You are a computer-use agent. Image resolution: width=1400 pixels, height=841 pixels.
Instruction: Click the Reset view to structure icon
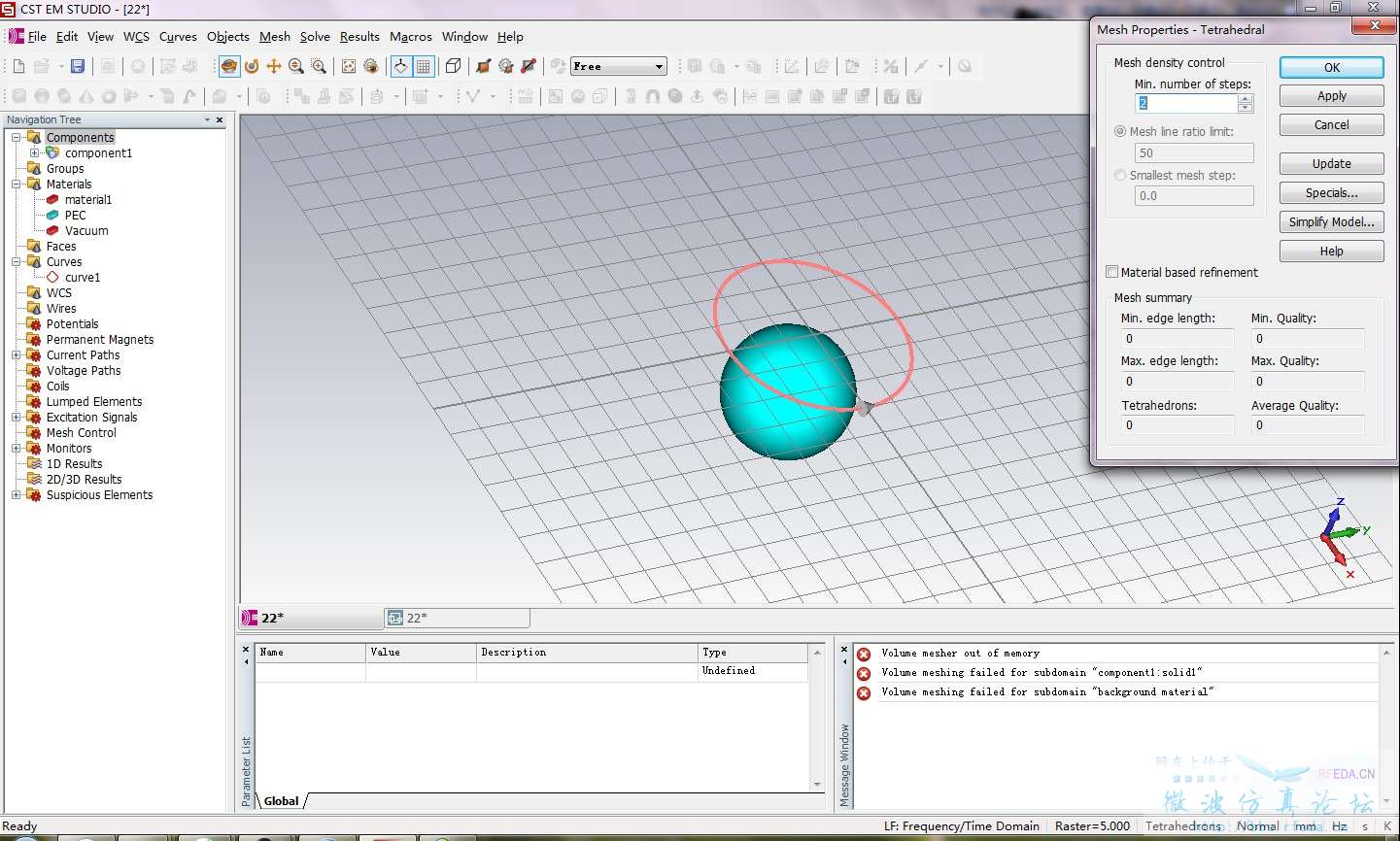349,66
